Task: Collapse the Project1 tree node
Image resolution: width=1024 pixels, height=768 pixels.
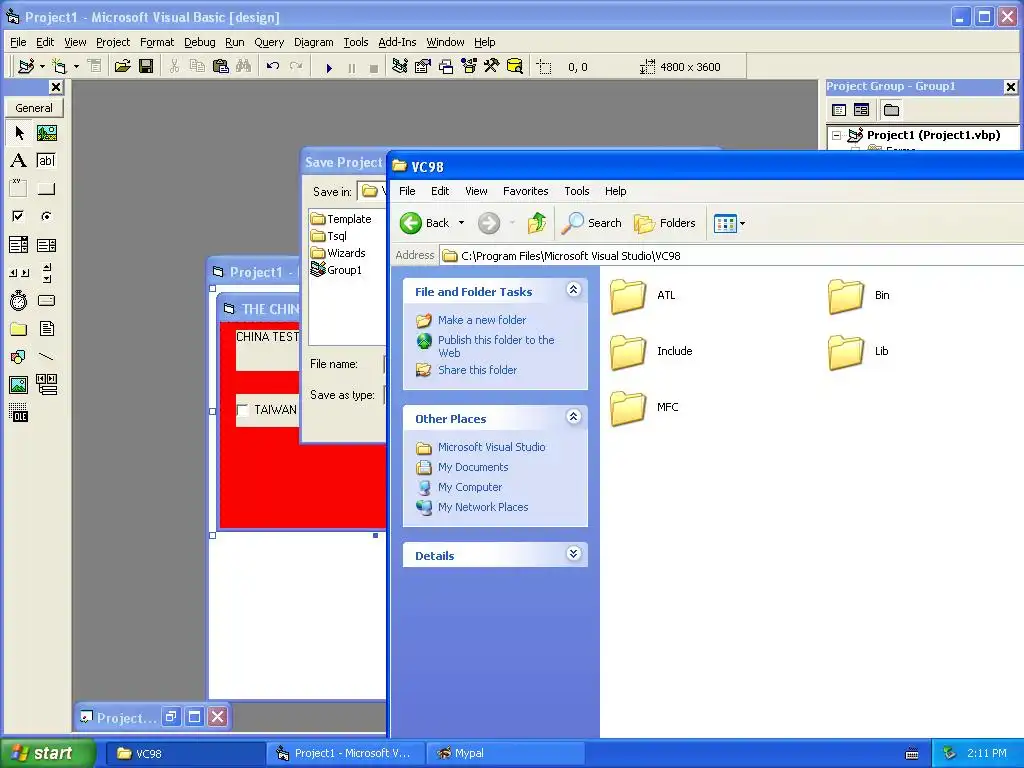Action: click(x=837, y=136)
